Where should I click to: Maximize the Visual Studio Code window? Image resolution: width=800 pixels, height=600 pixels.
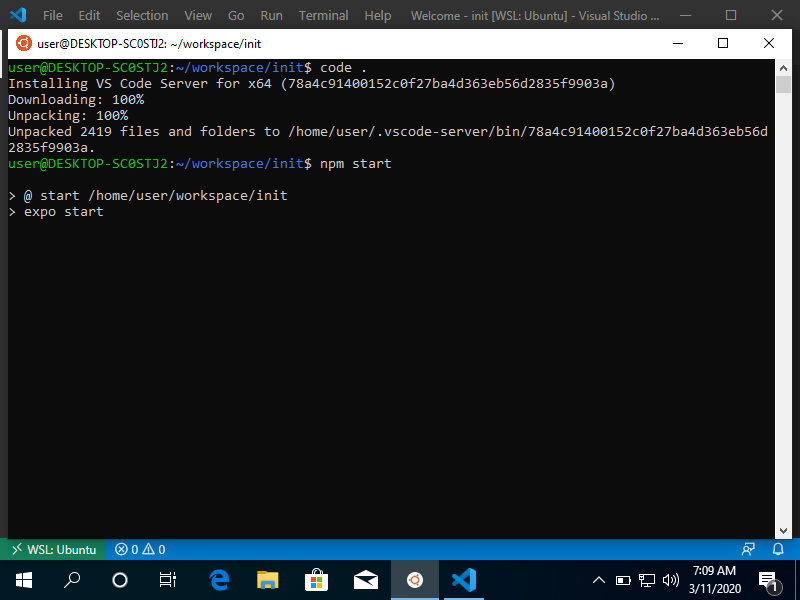click(x=731, y=15)
